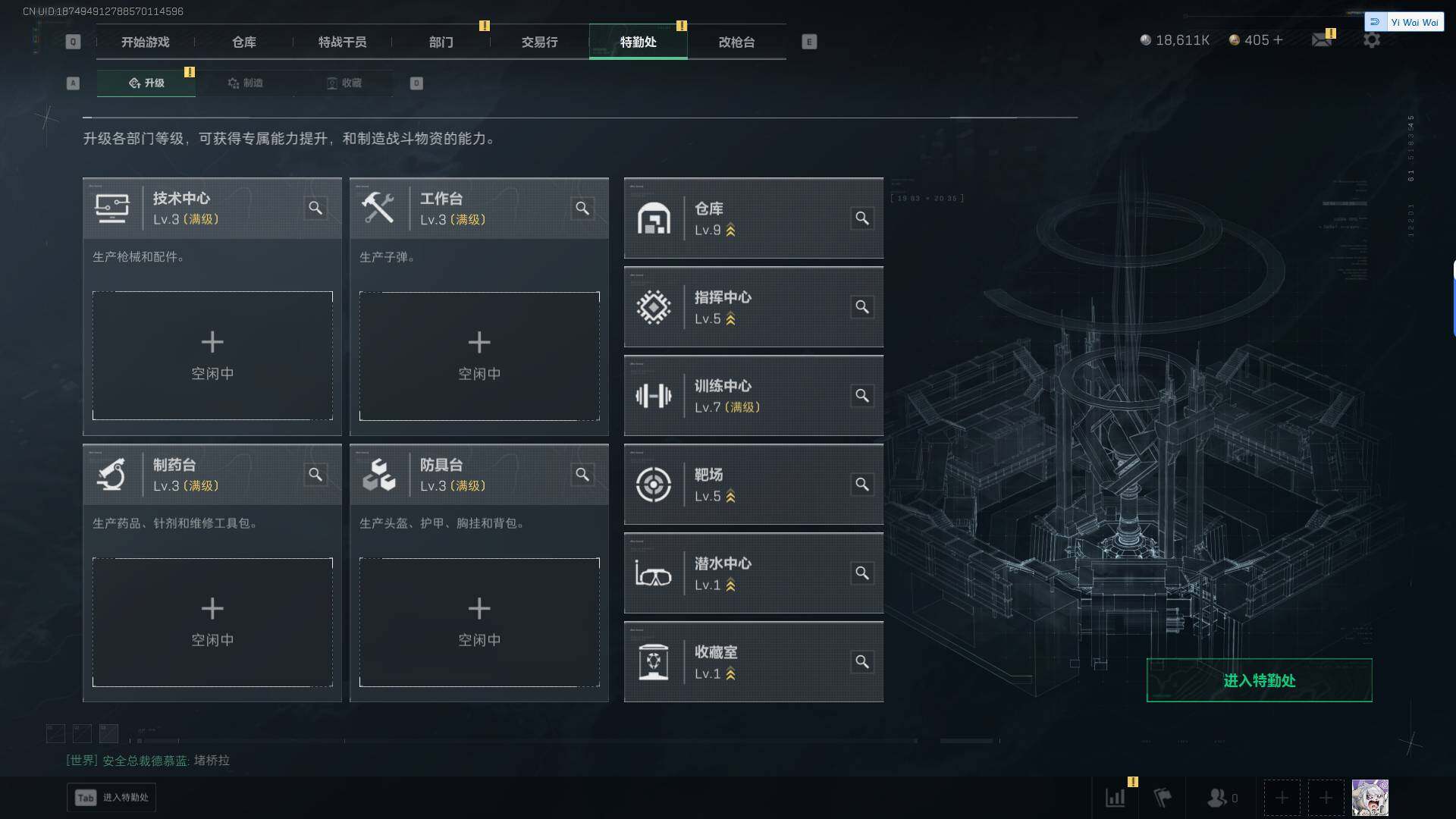The image size is (1456, 819).
Task: Click the player avatar thumbnail
Action: pyautogui.click(x=1370, y=798)
